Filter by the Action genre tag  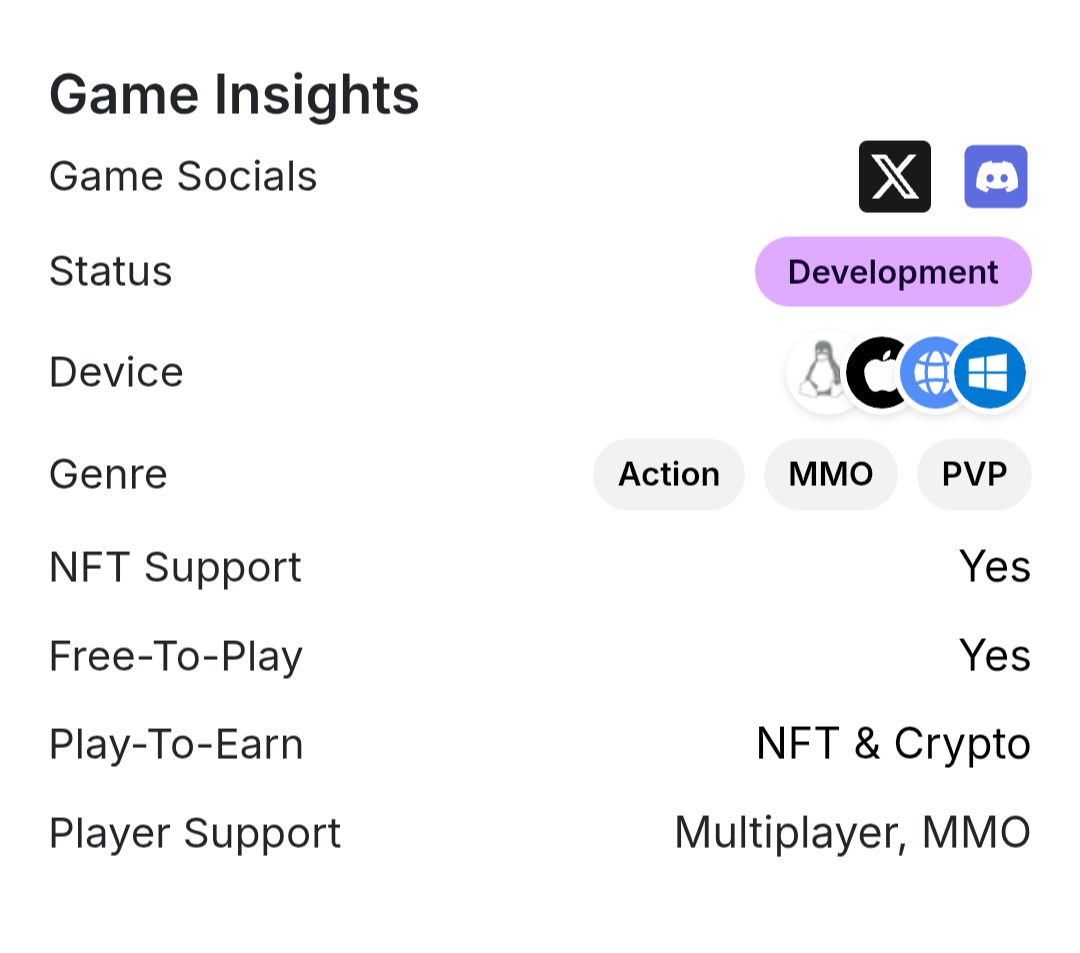pyautogui.click(x=668, y=474)
